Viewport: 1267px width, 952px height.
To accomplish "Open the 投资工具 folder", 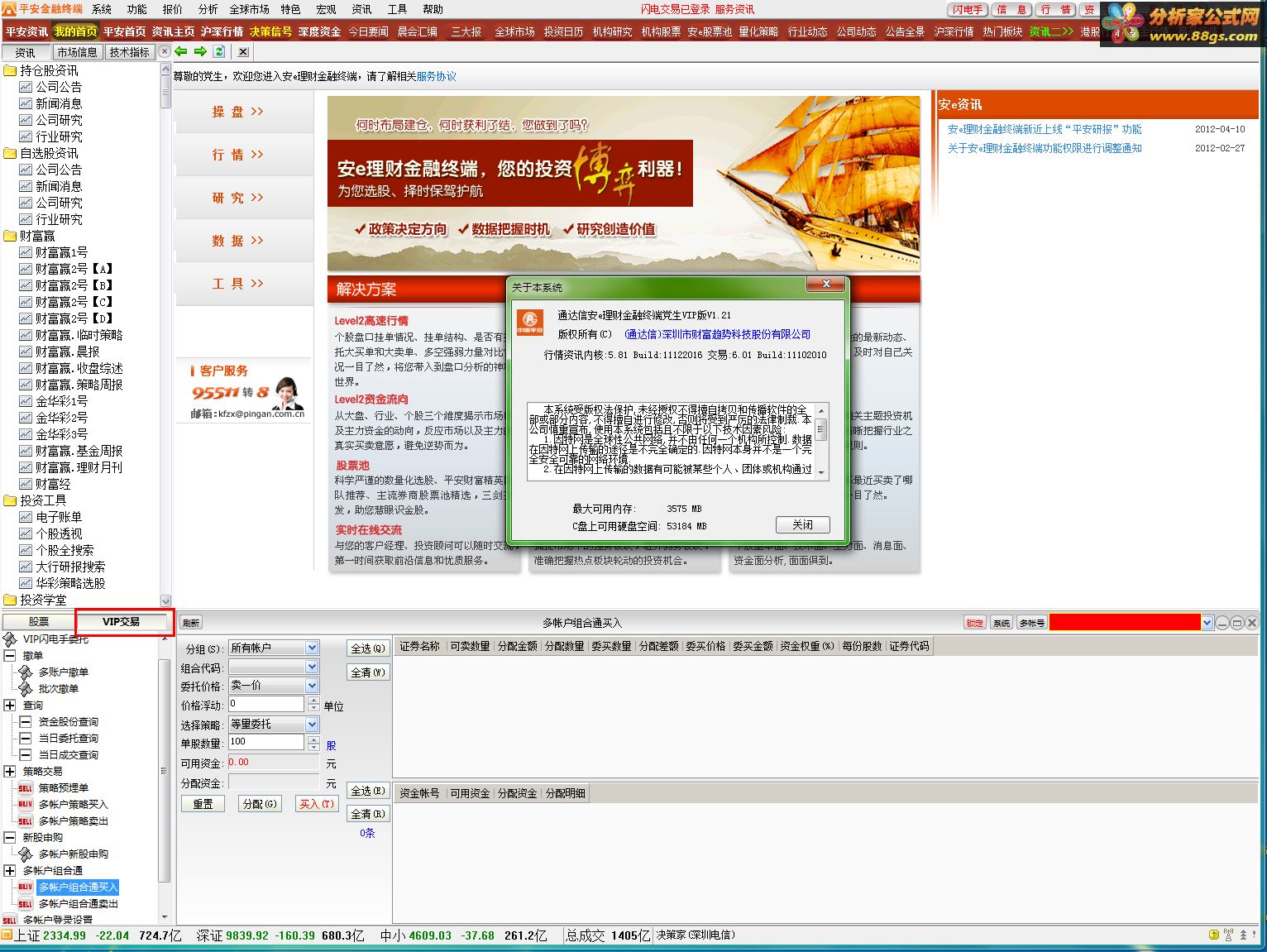I will (35, 500).
